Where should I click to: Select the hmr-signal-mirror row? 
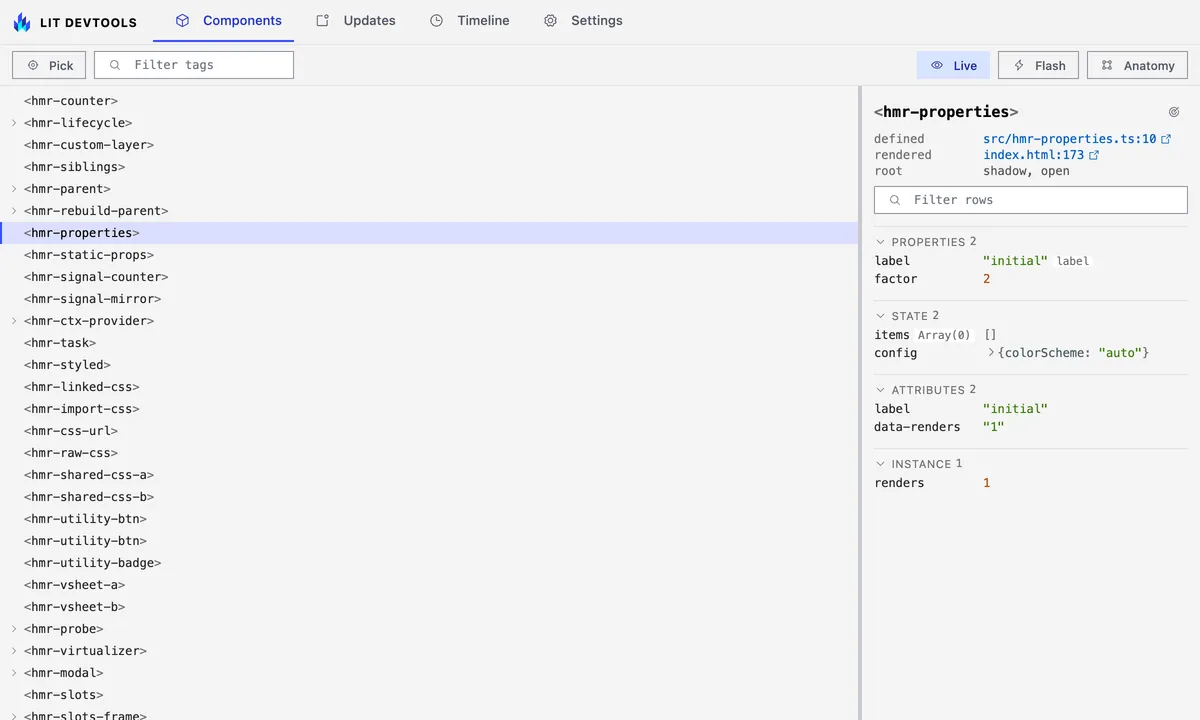point(429,299)
